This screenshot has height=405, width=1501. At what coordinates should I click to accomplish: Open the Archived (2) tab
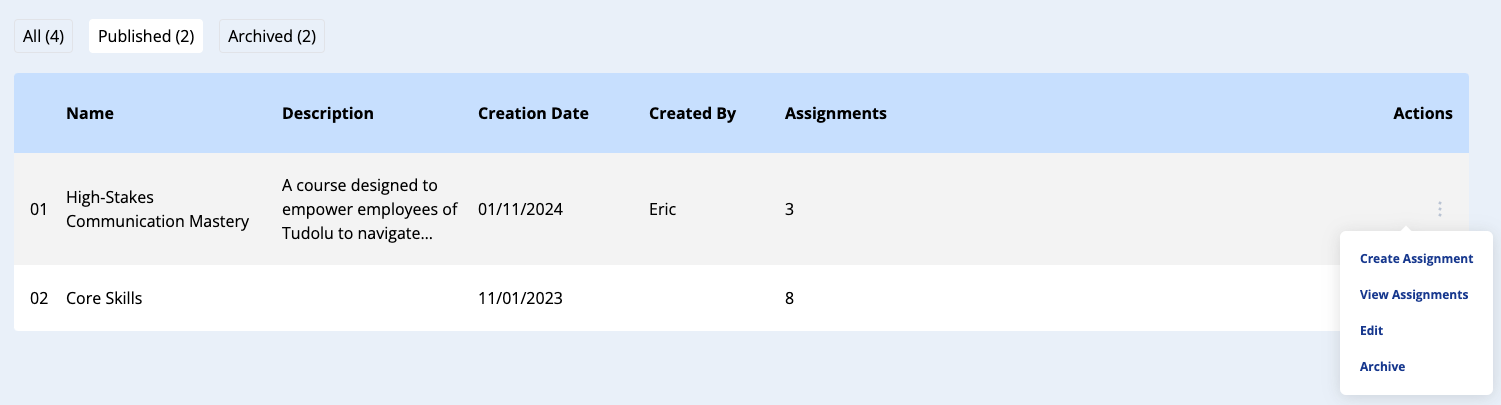tap(272, 36)
